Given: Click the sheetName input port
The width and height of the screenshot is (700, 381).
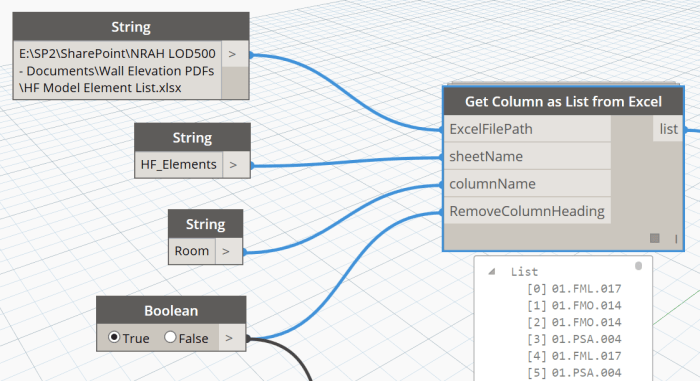Looking at the screenshot, I should [x=527, y=156].
